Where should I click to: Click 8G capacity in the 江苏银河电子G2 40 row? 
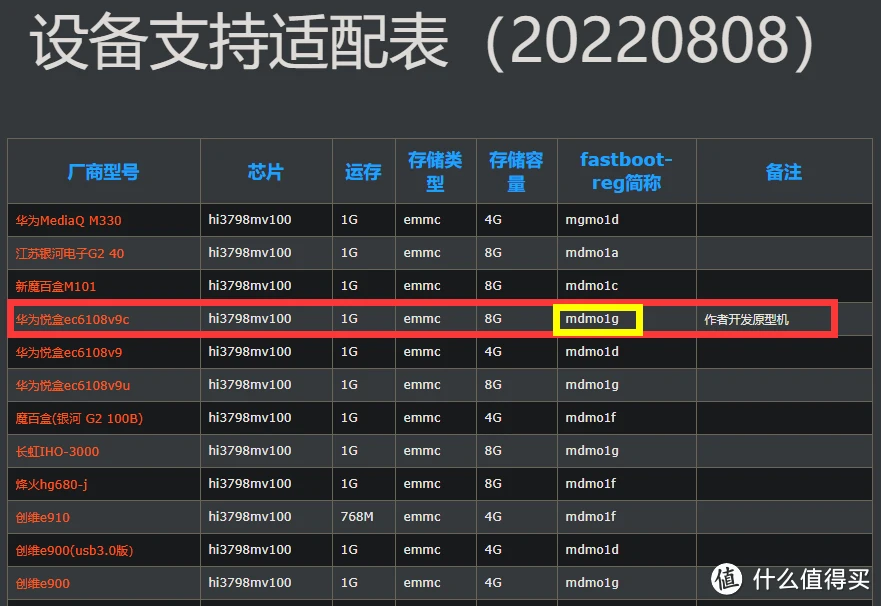[493, 253]
